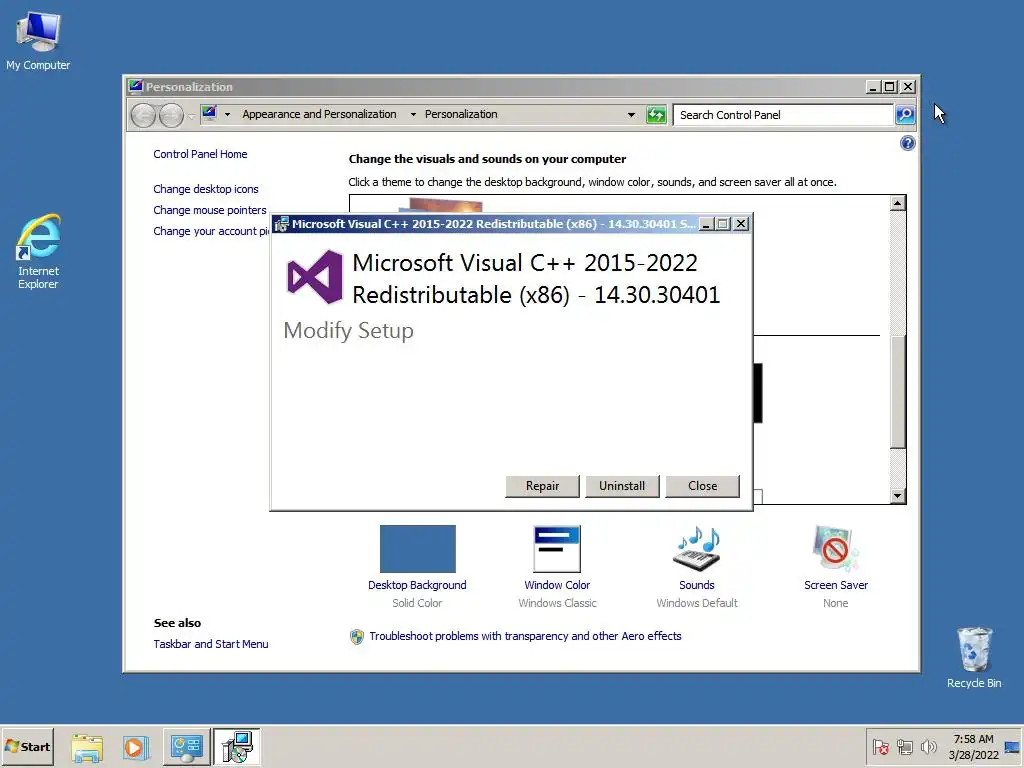Open Change desktop icons link
Viewport: 1024px width, 768px height.
tap(206, 189)
